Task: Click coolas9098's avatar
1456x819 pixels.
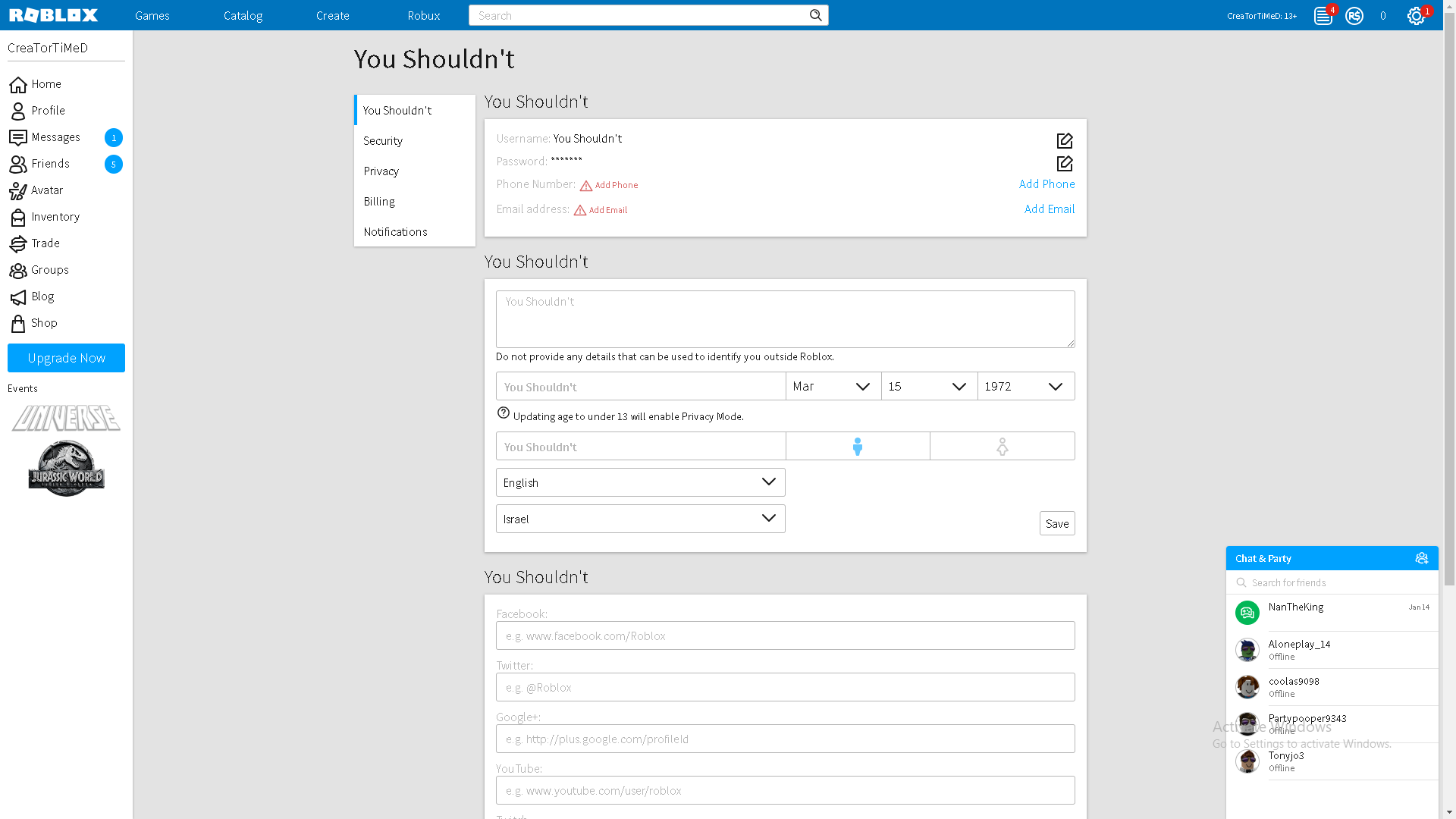Action: pos(1247,687)
